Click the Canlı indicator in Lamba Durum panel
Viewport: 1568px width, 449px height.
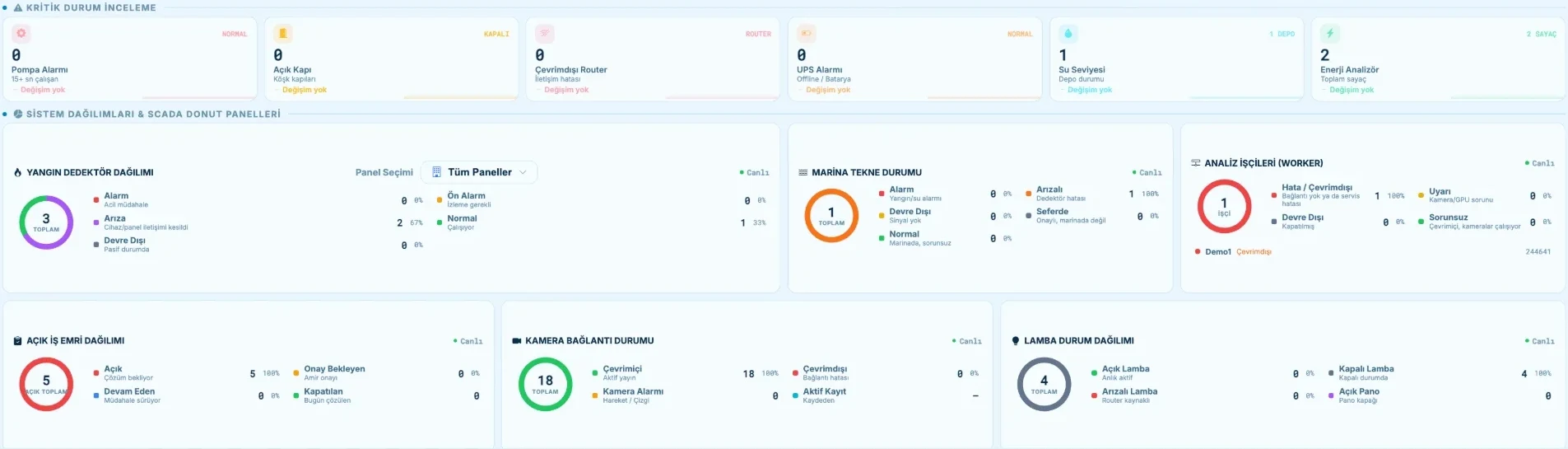pos(1539,341)
